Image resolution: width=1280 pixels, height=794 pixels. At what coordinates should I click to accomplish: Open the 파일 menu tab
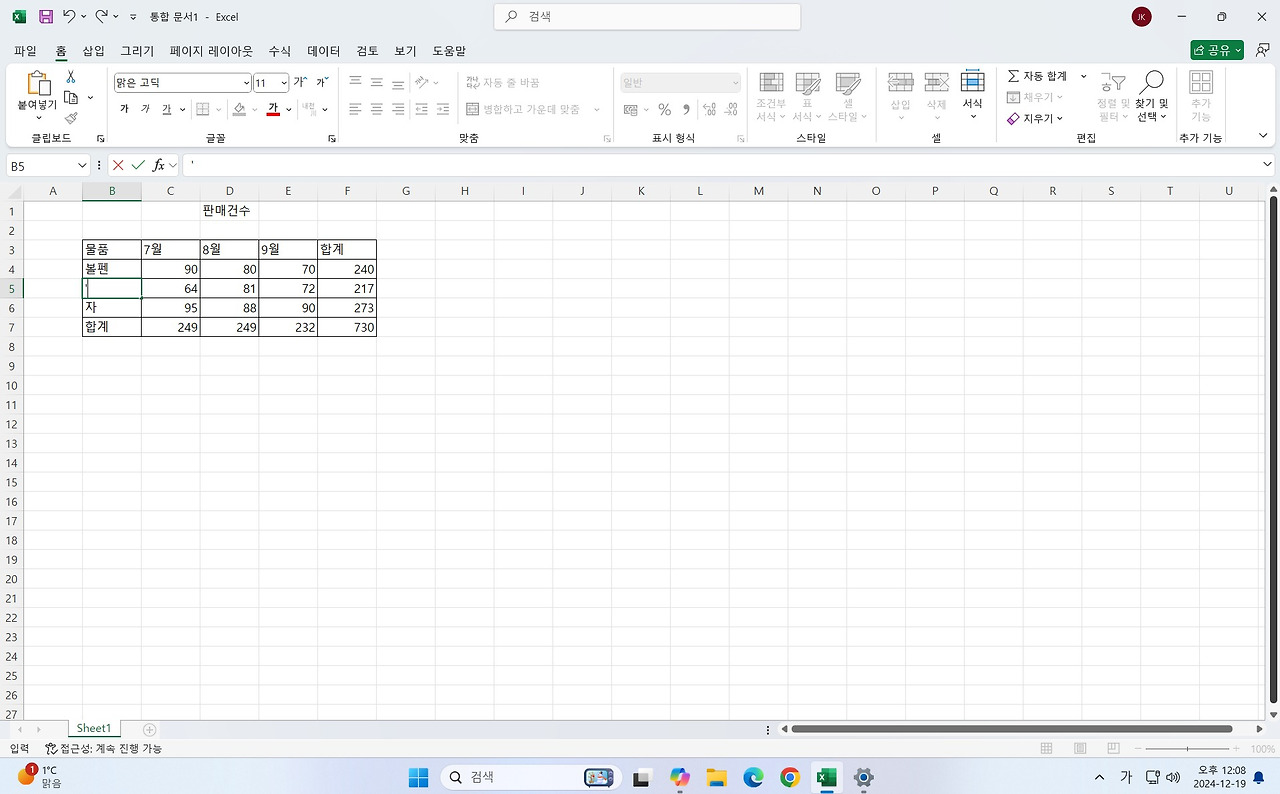(x=25, y=51)
